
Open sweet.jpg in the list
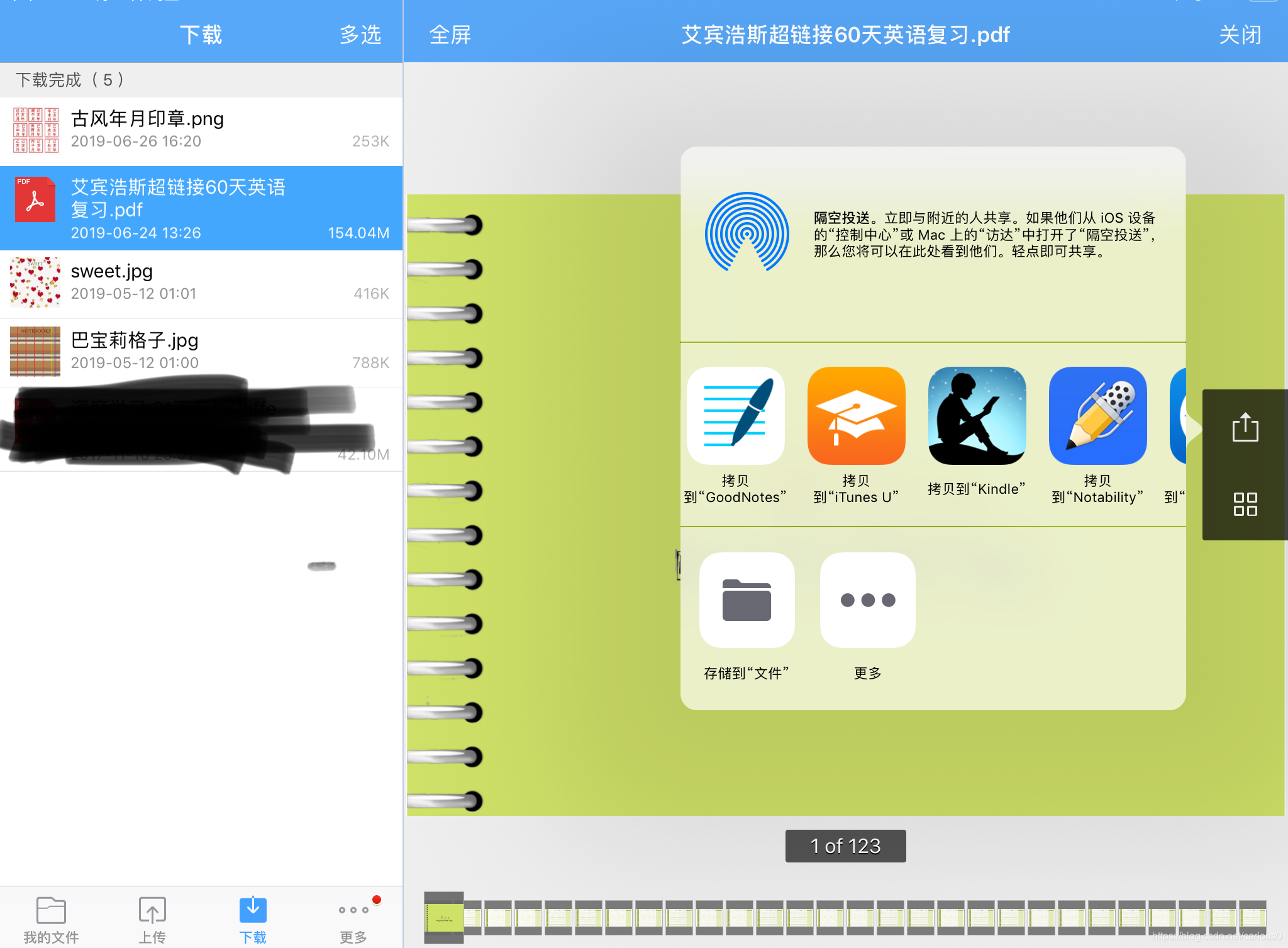click(201, 283)
